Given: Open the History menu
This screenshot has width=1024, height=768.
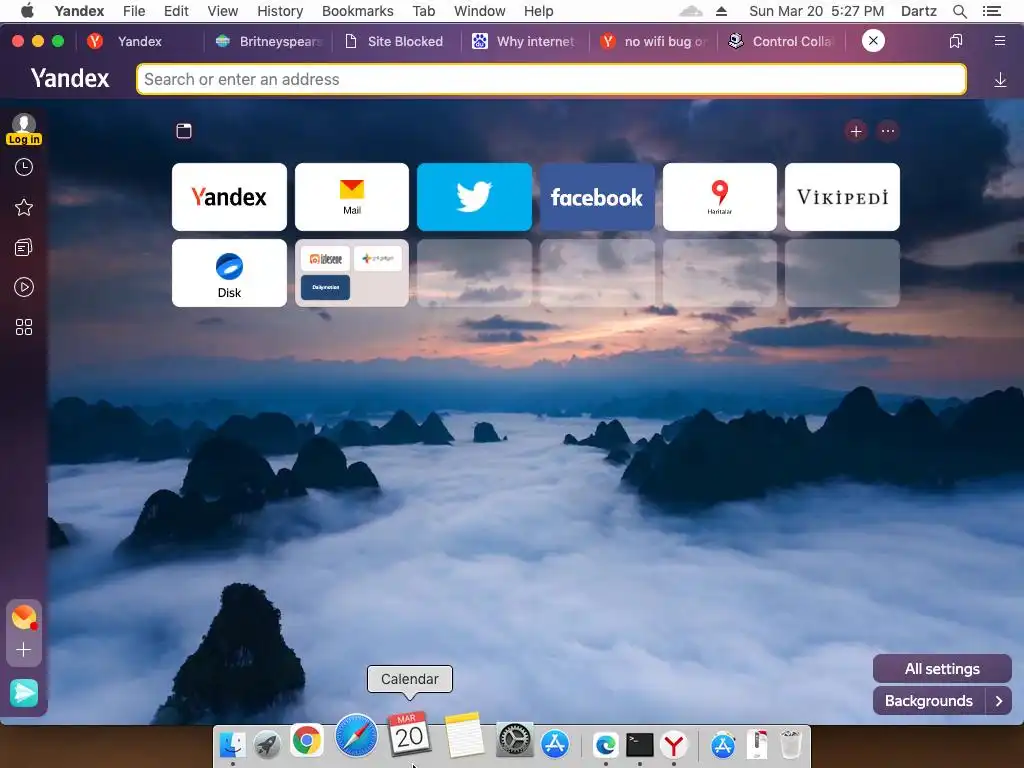Looking at the screenshot, I should click(280, 11).
